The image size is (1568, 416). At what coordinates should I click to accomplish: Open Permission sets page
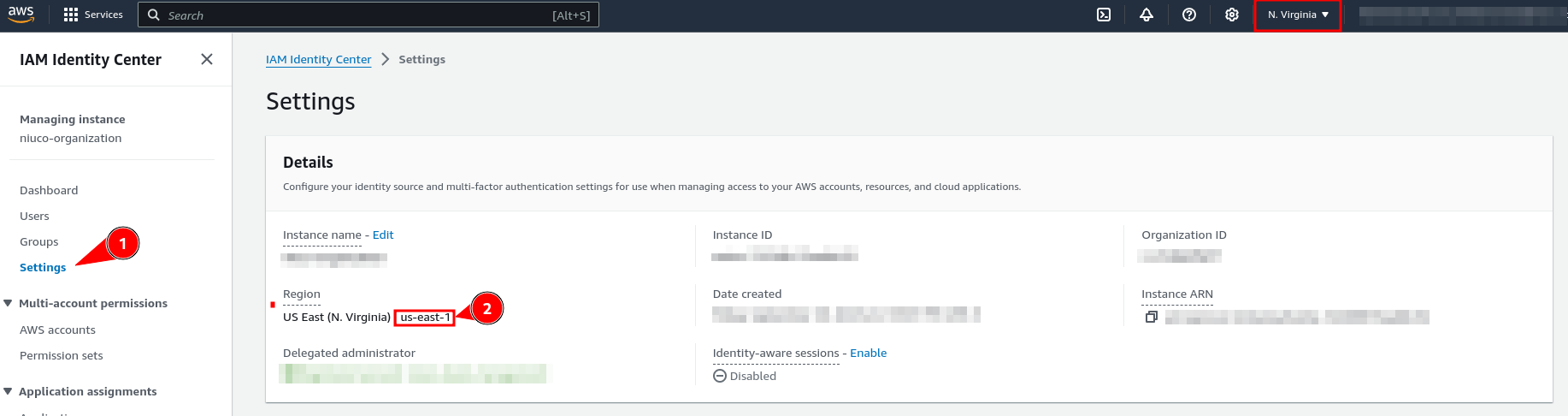click(x=62, y=355)
